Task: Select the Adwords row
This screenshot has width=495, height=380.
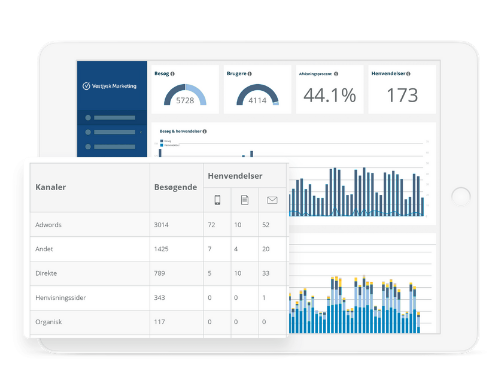Action: (x=158, y=225)
